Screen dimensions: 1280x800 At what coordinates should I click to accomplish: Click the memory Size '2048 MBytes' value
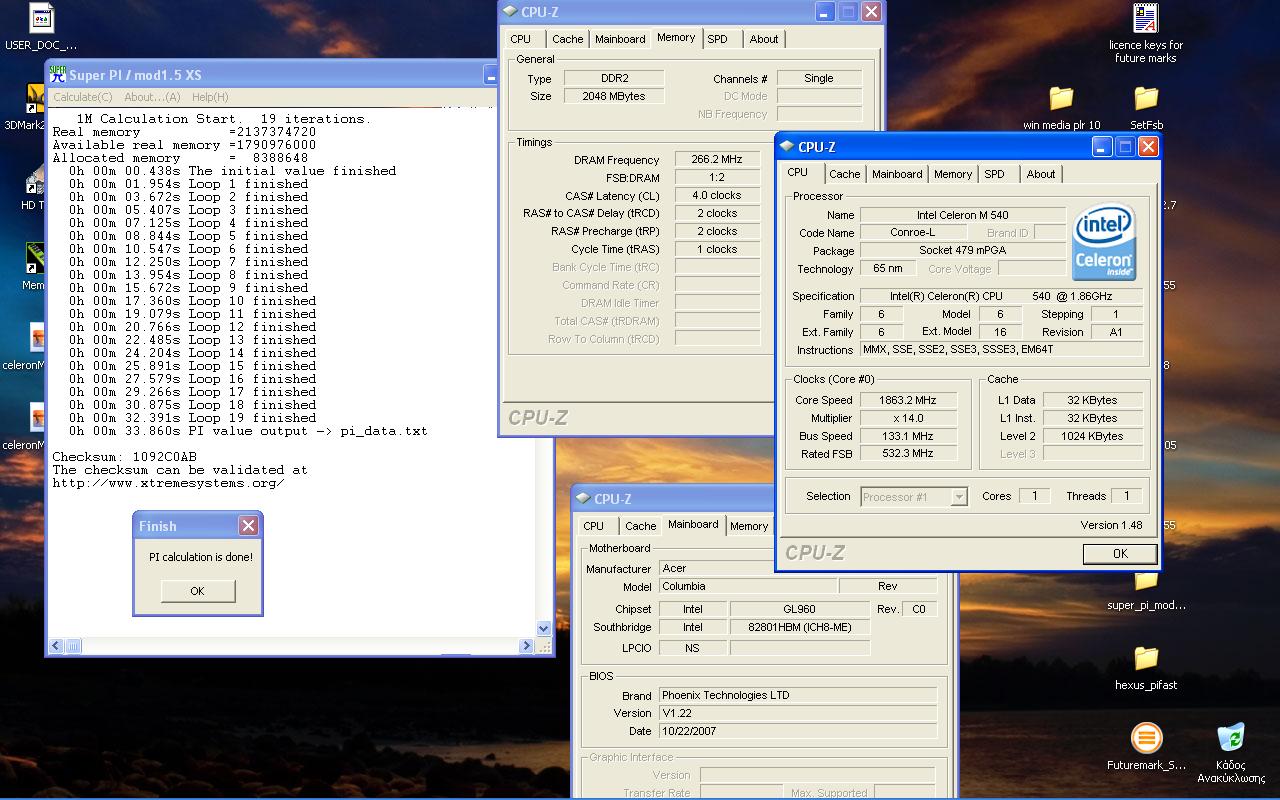pos(613,96)
